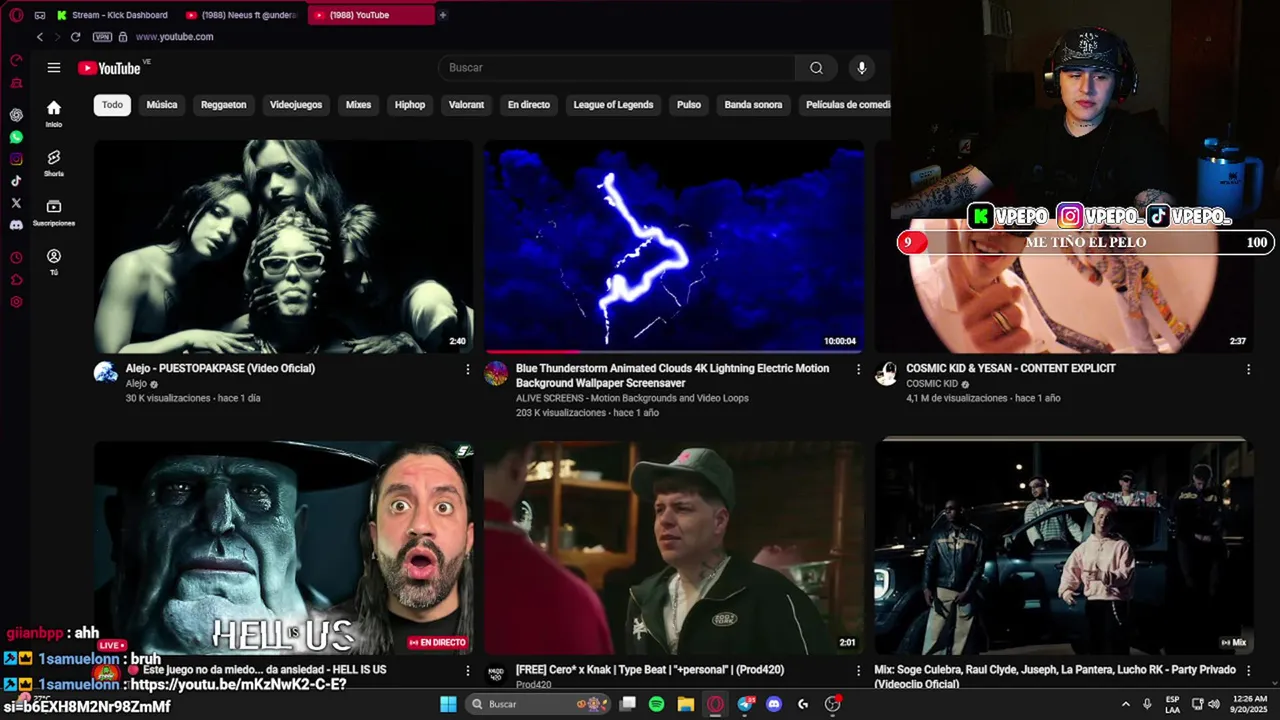Open the Blue Thunderstorm lightning thumbnail
The width and height of the screenshot is (1280, 720).
[x=673, y=246]
